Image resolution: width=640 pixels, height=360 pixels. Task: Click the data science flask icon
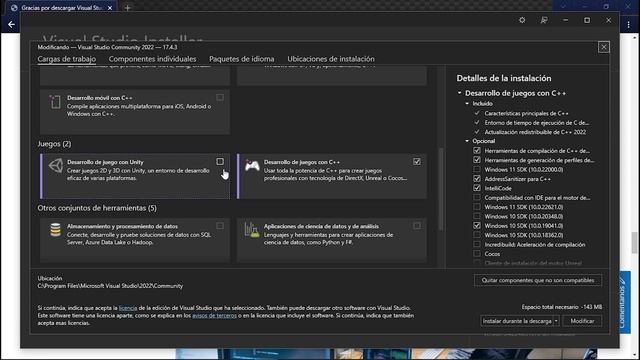click(x=252, y=230)
